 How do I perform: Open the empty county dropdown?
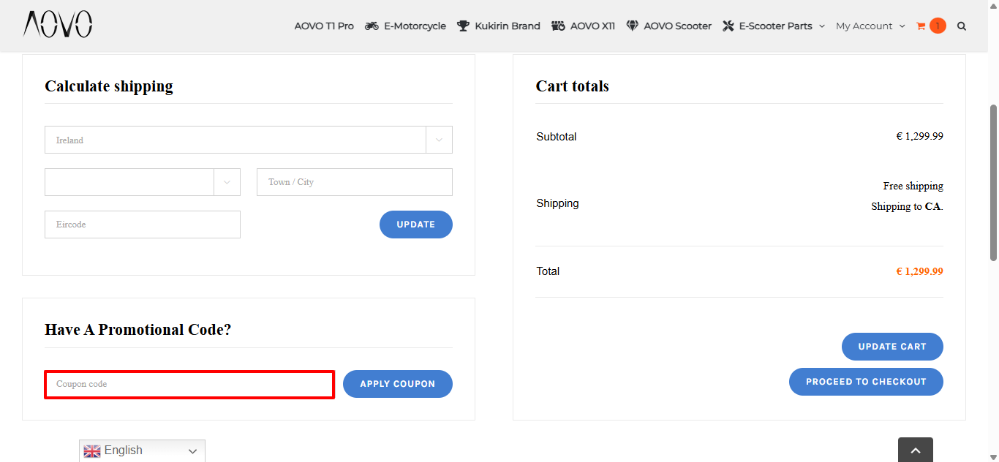coord(143,182)
